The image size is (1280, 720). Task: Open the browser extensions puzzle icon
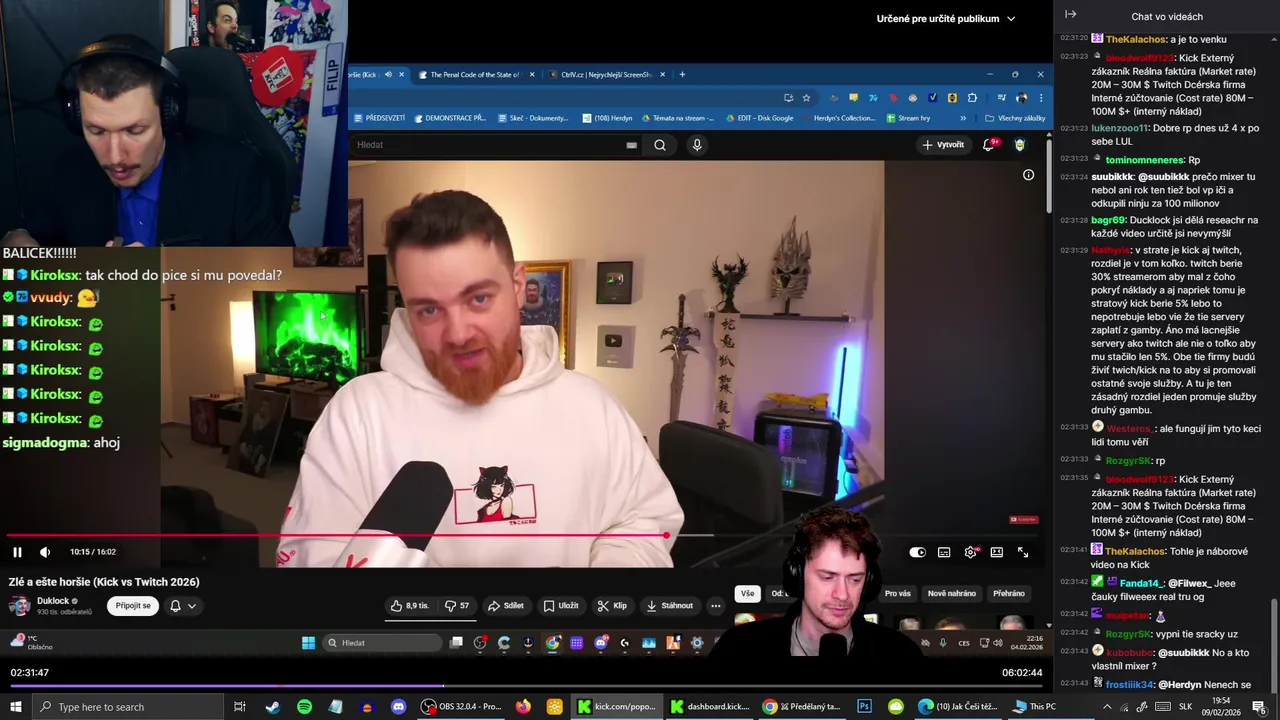coord(972,98)
